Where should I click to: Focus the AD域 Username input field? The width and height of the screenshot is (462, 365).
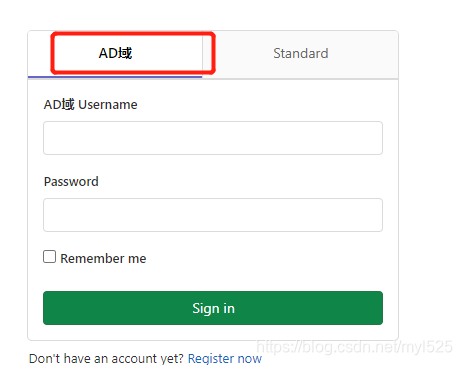tap(213, 138)
